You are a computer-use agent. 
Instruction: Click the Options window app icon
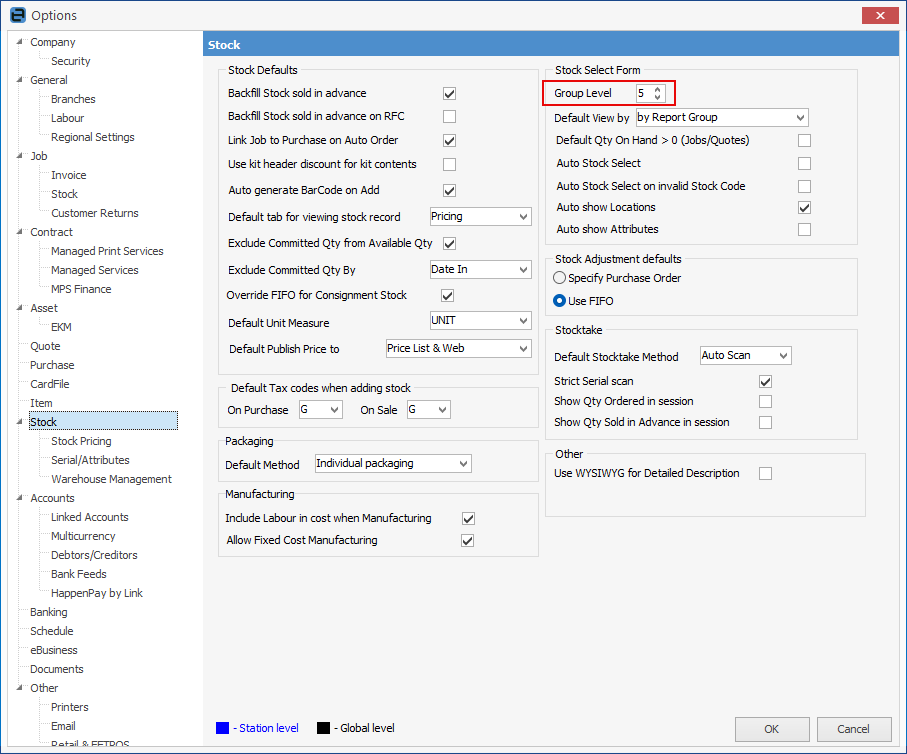pos(18,15)
